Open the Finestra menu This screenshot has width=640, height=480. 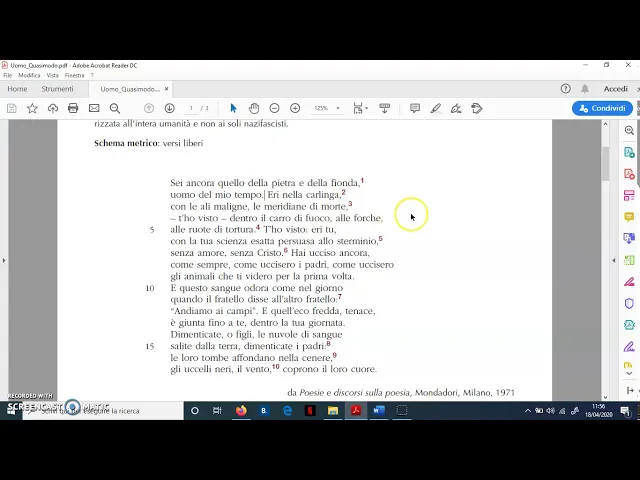click(x=74, y=76)
